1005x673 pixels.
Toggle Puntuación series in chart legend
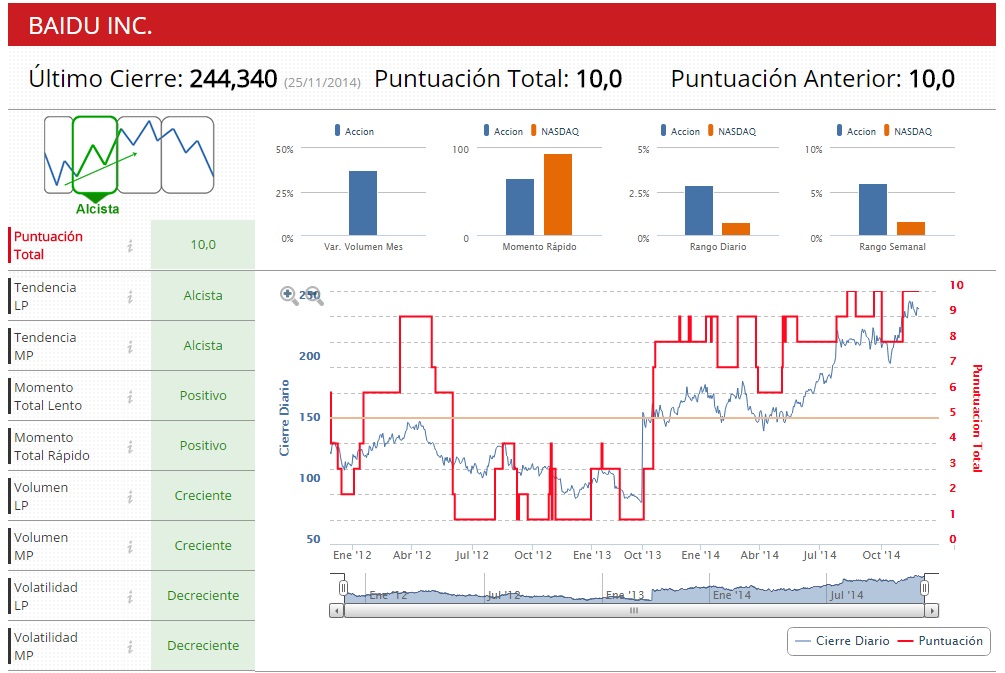pyautogui.click(x=940, y=641)
